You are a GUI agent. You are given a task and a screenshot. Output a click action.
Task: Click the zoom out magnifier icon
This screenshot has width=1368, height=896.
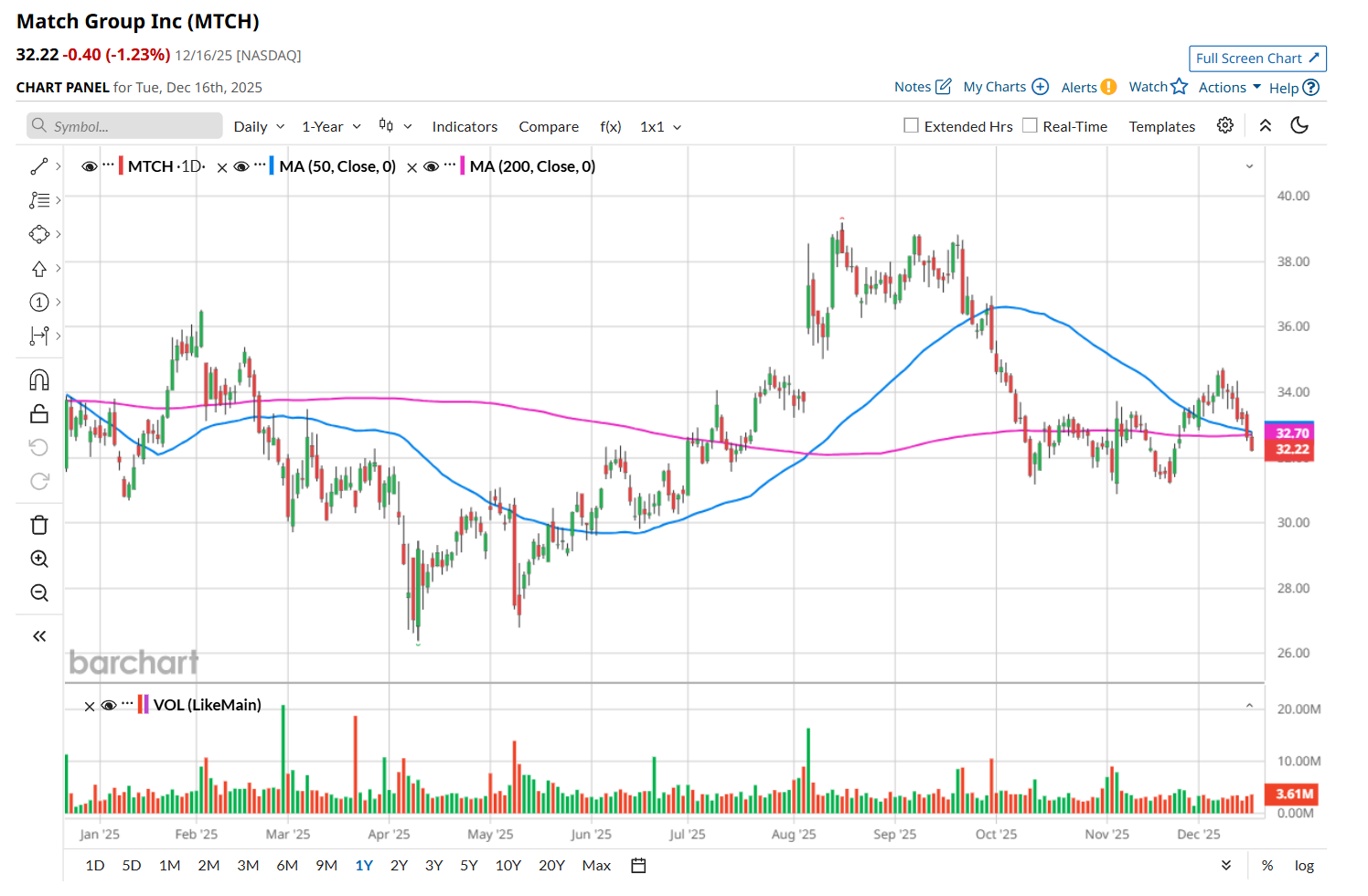39,592
